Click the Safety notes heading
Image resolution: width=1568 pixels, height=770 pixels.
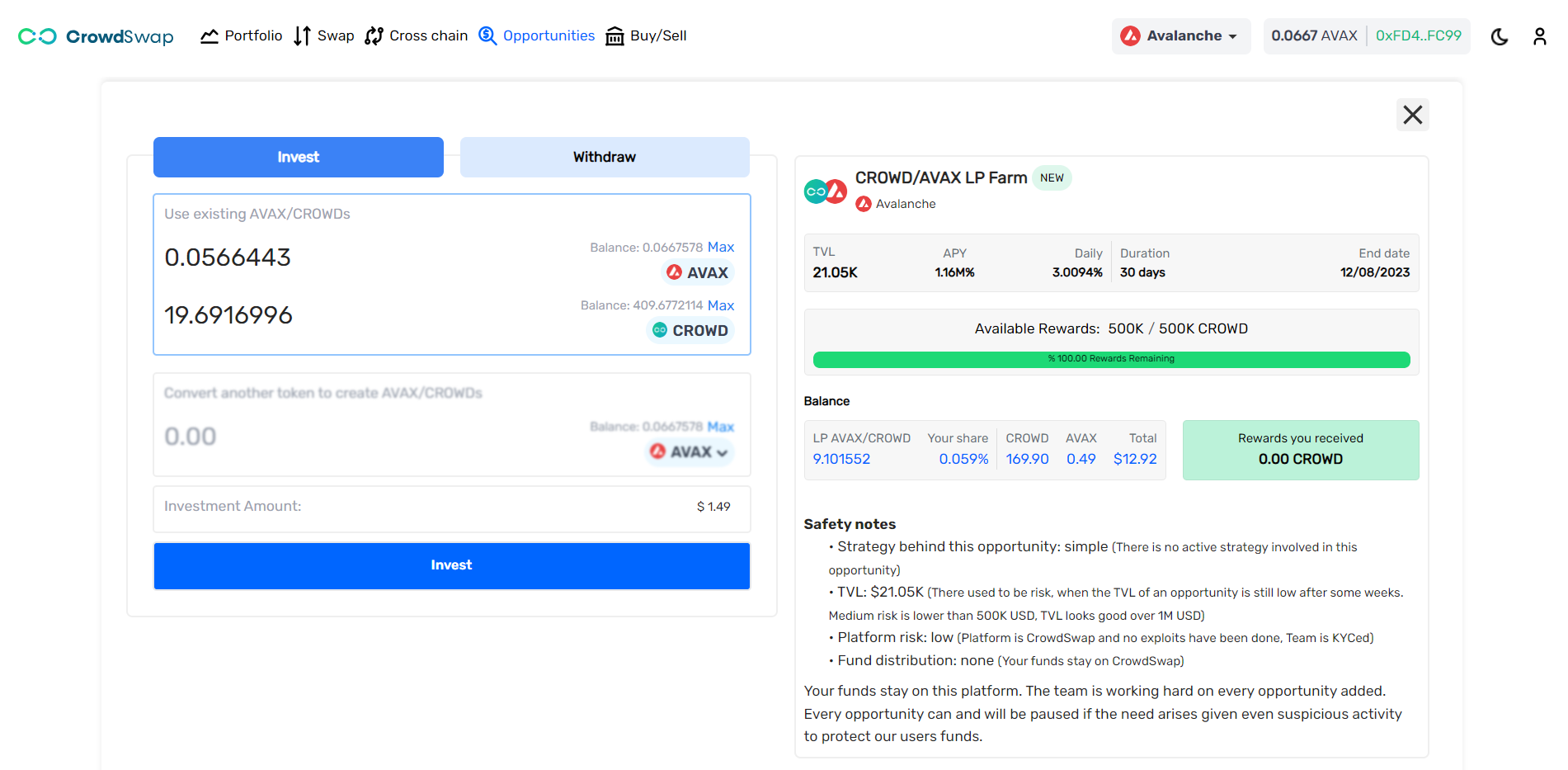(x=850, y=524)
